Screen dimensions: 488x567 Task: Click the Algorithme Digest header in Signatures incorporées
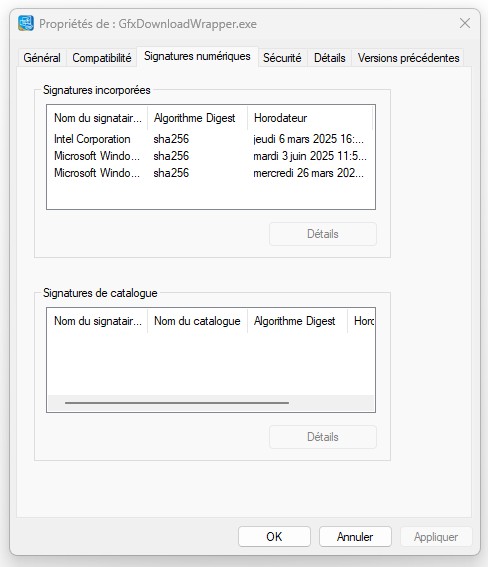(197, 118)
